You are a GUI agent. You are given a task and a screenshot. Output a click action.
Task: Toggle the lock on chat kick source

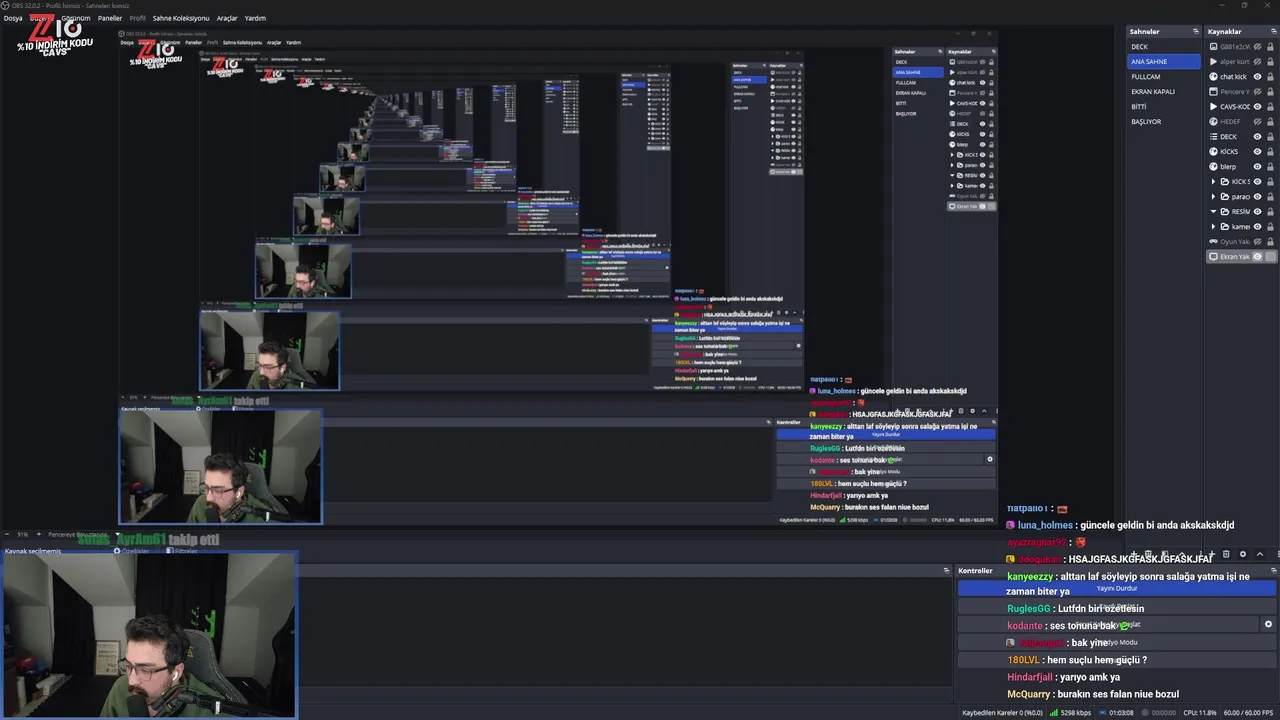click(x=1271, y=77)
